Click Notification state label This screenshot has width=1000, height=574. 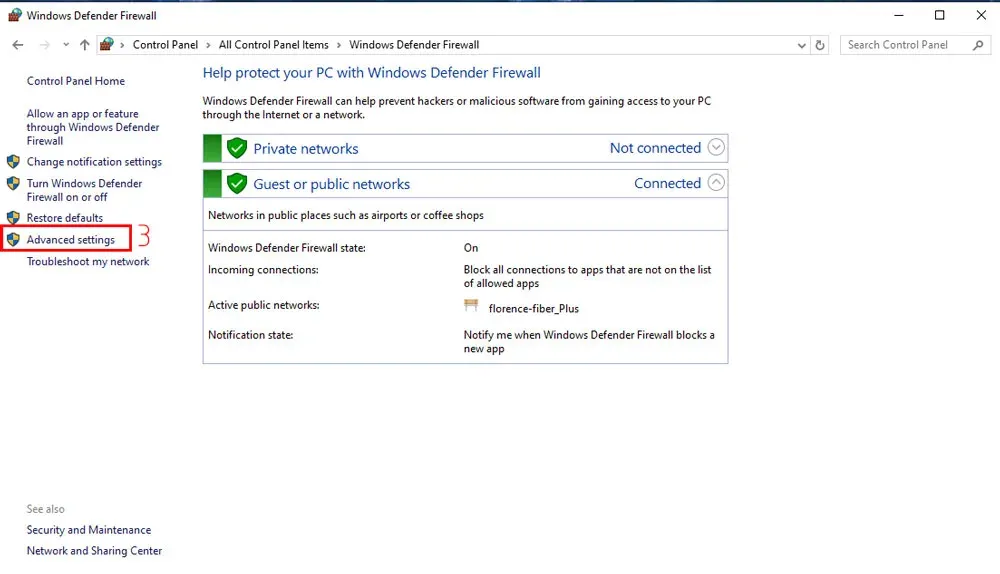[x=251, y=335]
